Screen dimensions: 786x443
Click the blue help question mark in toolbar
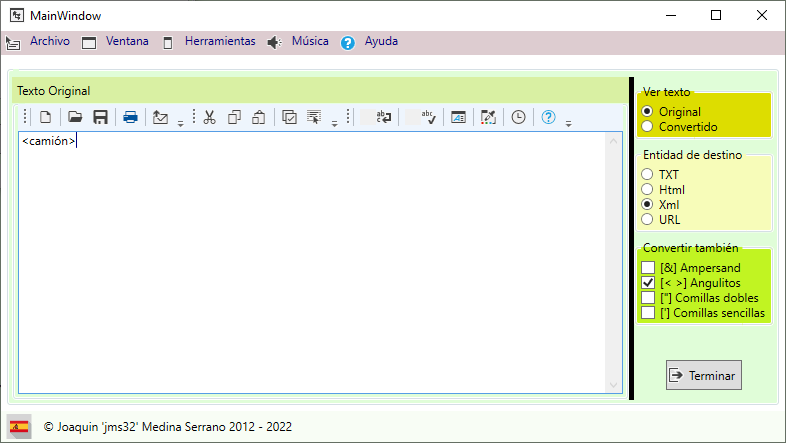[548, 117]
